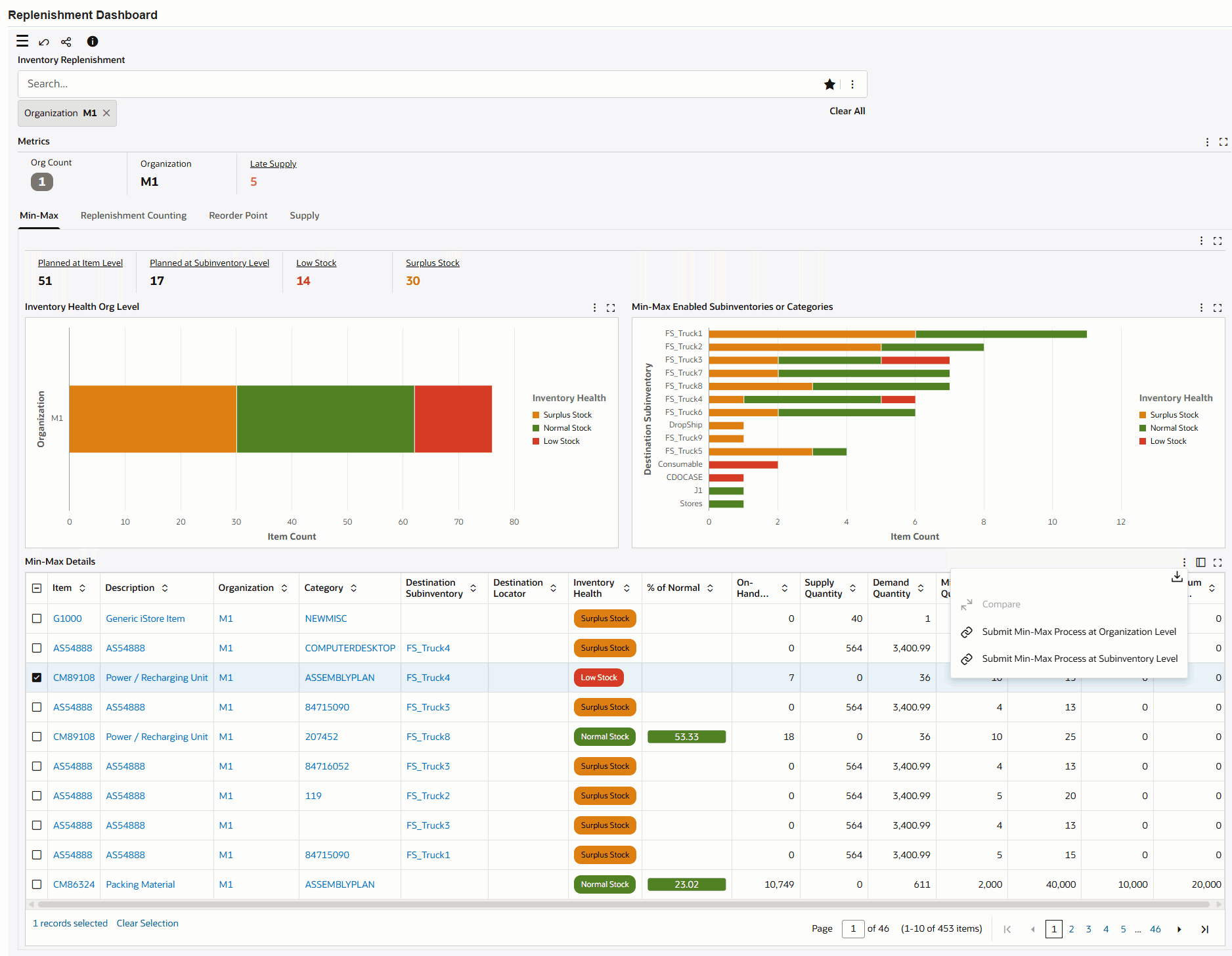Open Min-Max Enabled Subinventories chart options
This screenshot has width=1232, height=956.
point(1202,308)
